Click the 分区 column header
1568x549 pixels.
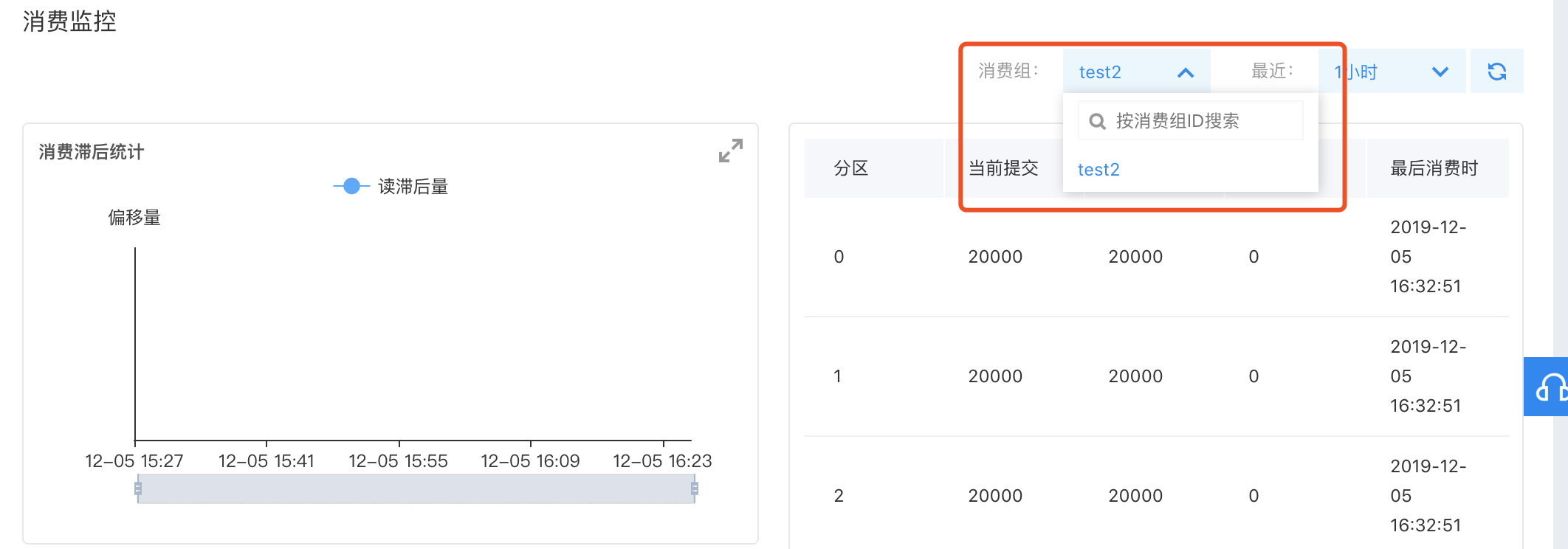tap(851, 168)
